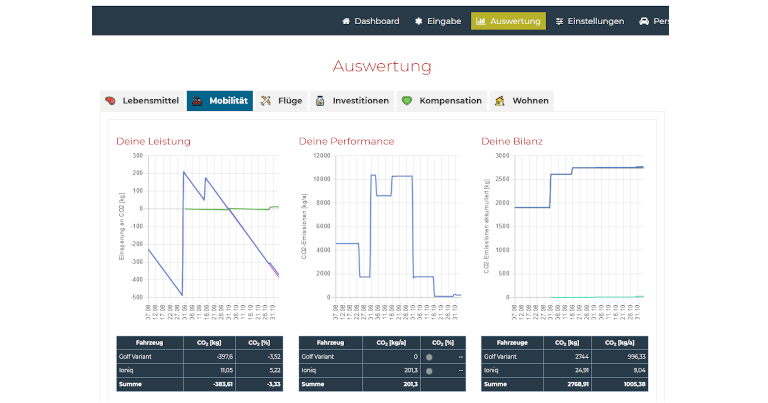The width and height of the screenshot is (768, 403).
Task: Click the car icon at navbar's right edge
Action: (644, 21)
